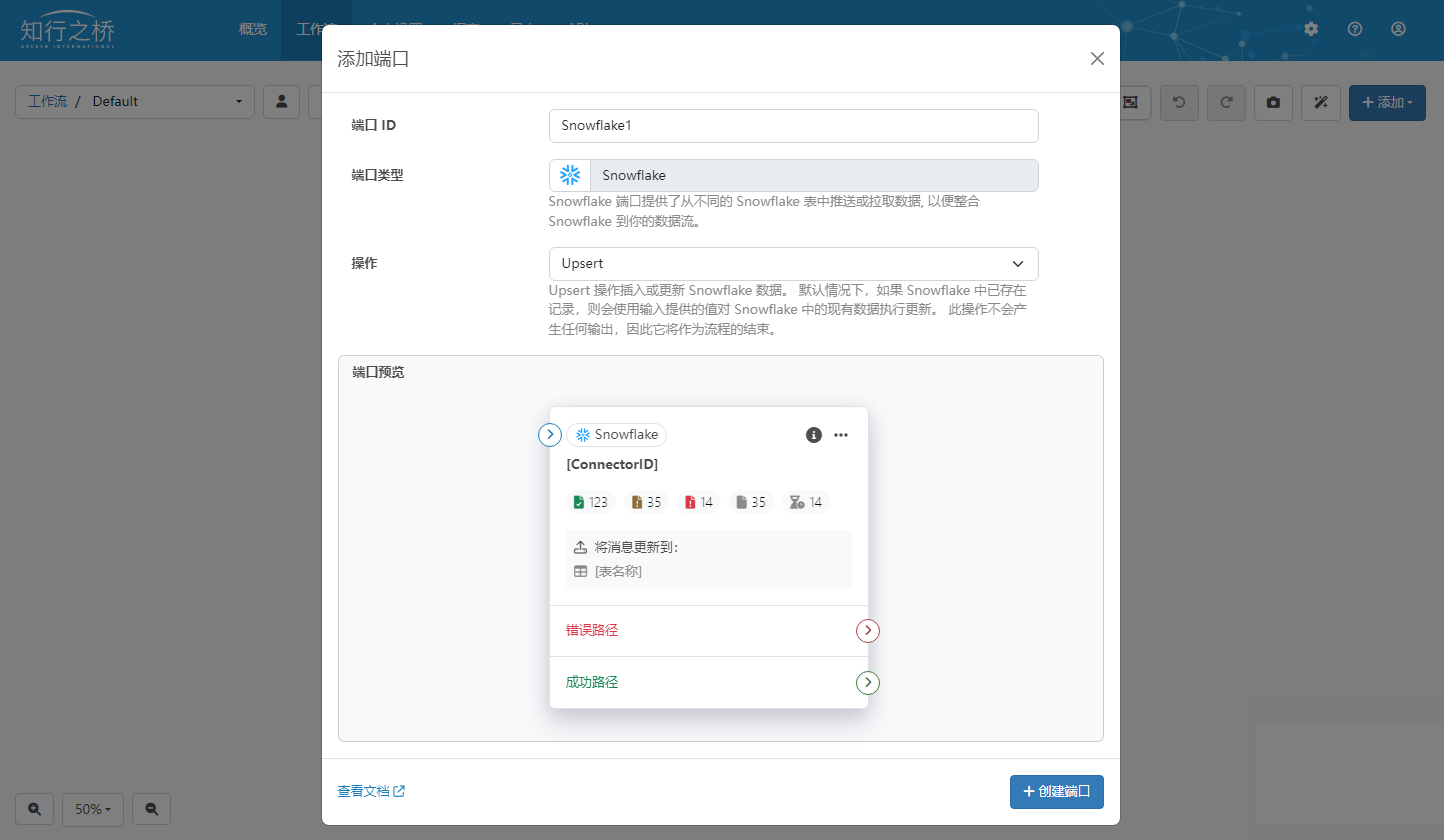The height and width of the screenshot is (840, 1444).
Task: Click the zoom in magnifier icon
Action: (x=35, y=809)
